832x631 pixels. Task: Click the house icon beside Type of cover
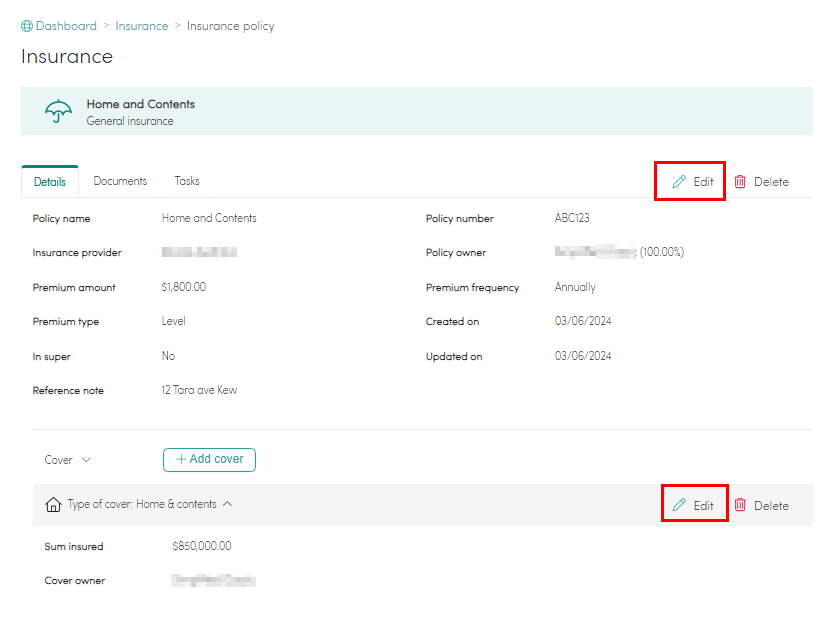(x=53, y=504)
